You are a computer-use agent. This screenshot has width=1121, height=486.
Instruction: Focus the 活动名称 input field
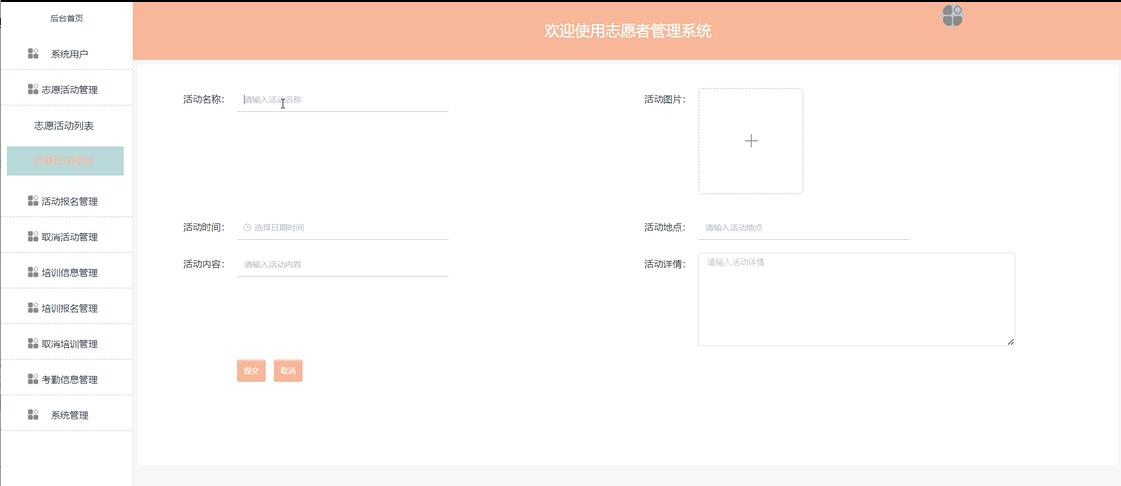click(x=342, y=100)
